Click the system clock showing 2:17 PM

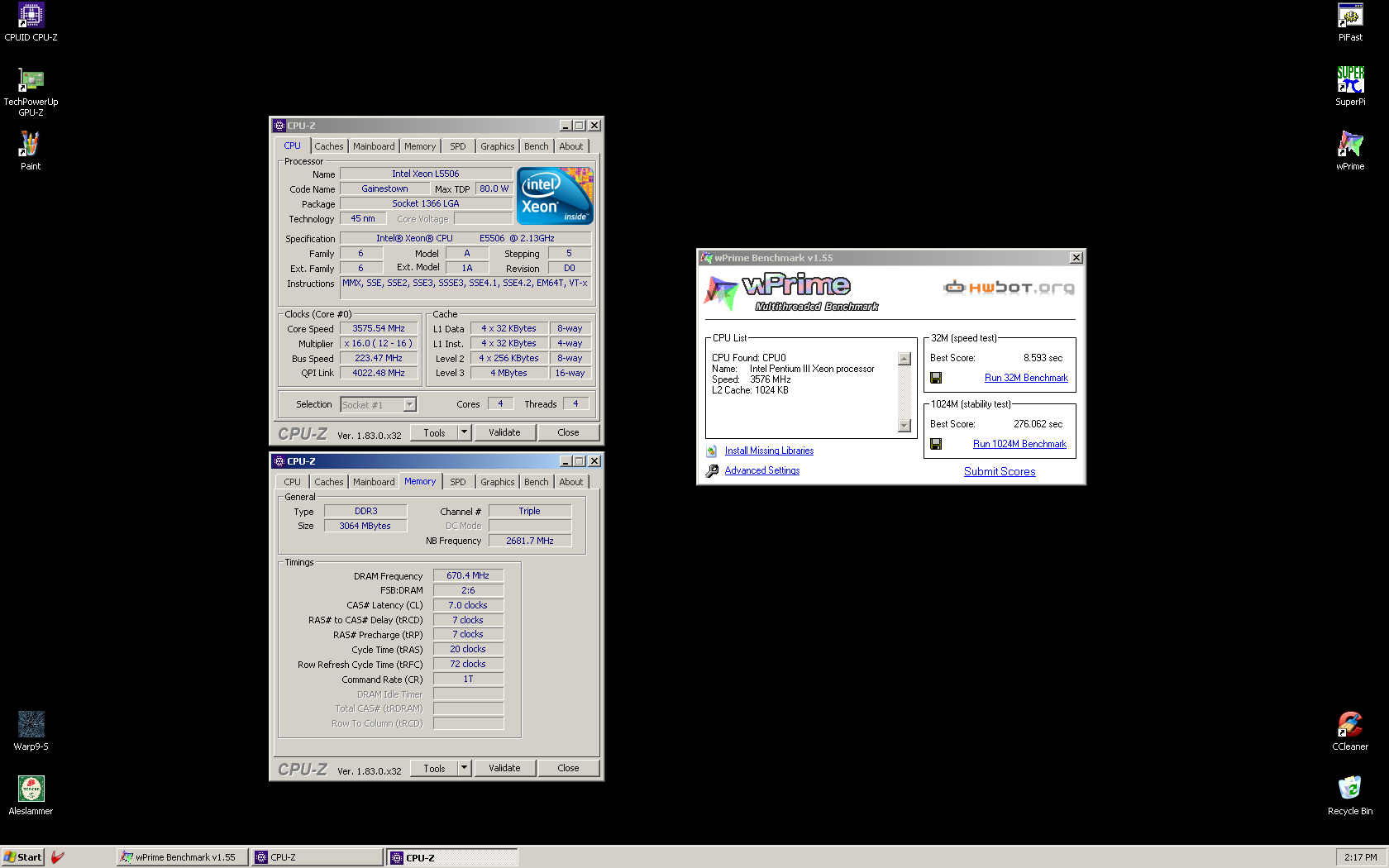click(1360, 857)
